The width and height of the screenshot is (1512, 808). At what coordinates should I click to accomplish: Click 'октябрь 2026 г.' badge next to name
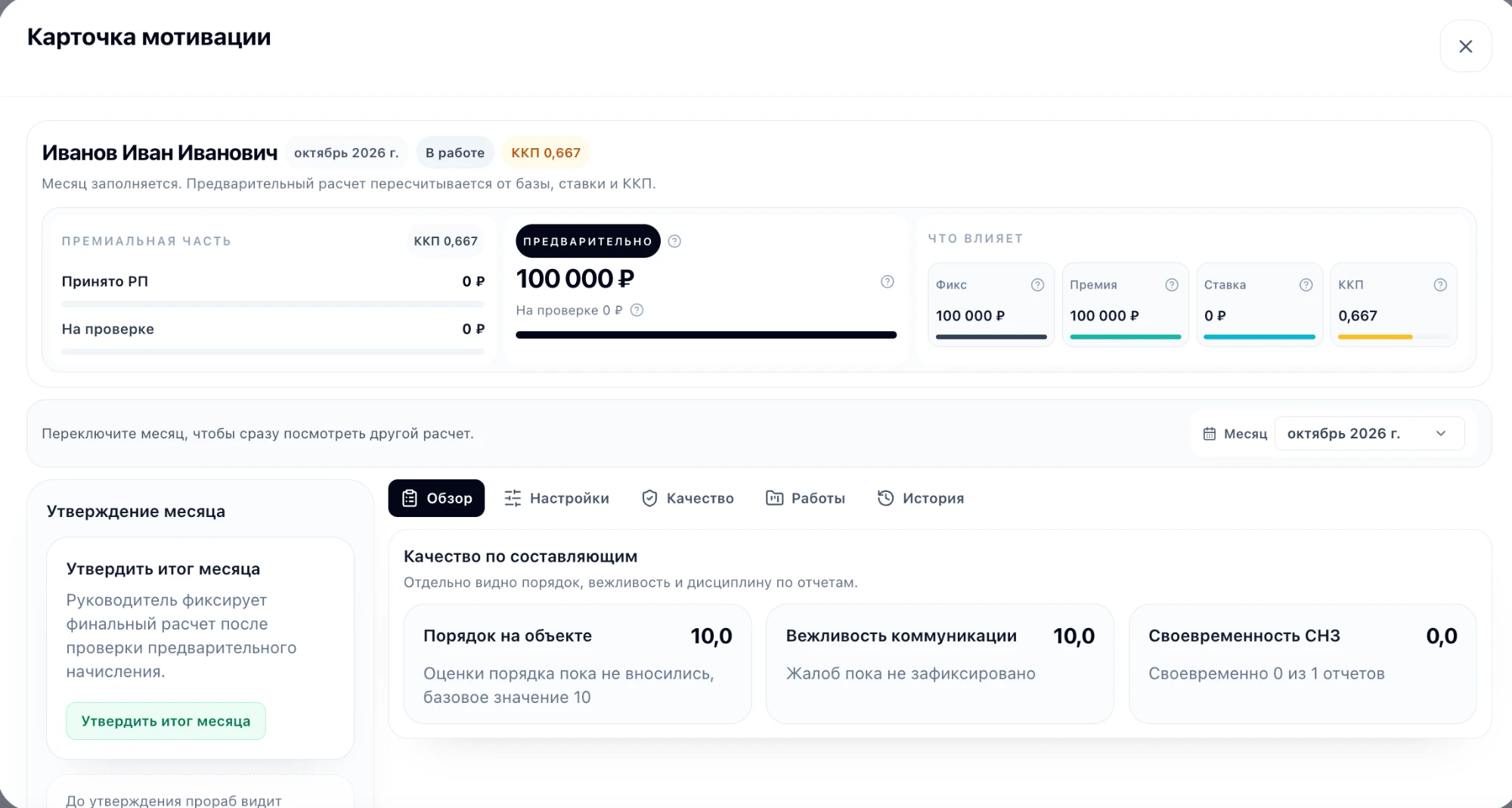pos(346,153)
